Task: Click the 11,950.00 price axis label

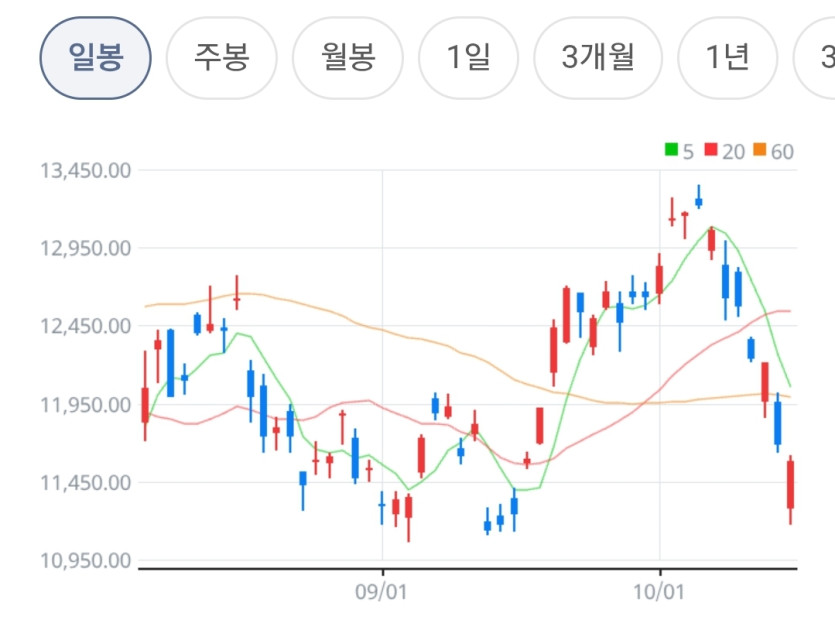Action: pyautogui.click(x=86, y=405)
